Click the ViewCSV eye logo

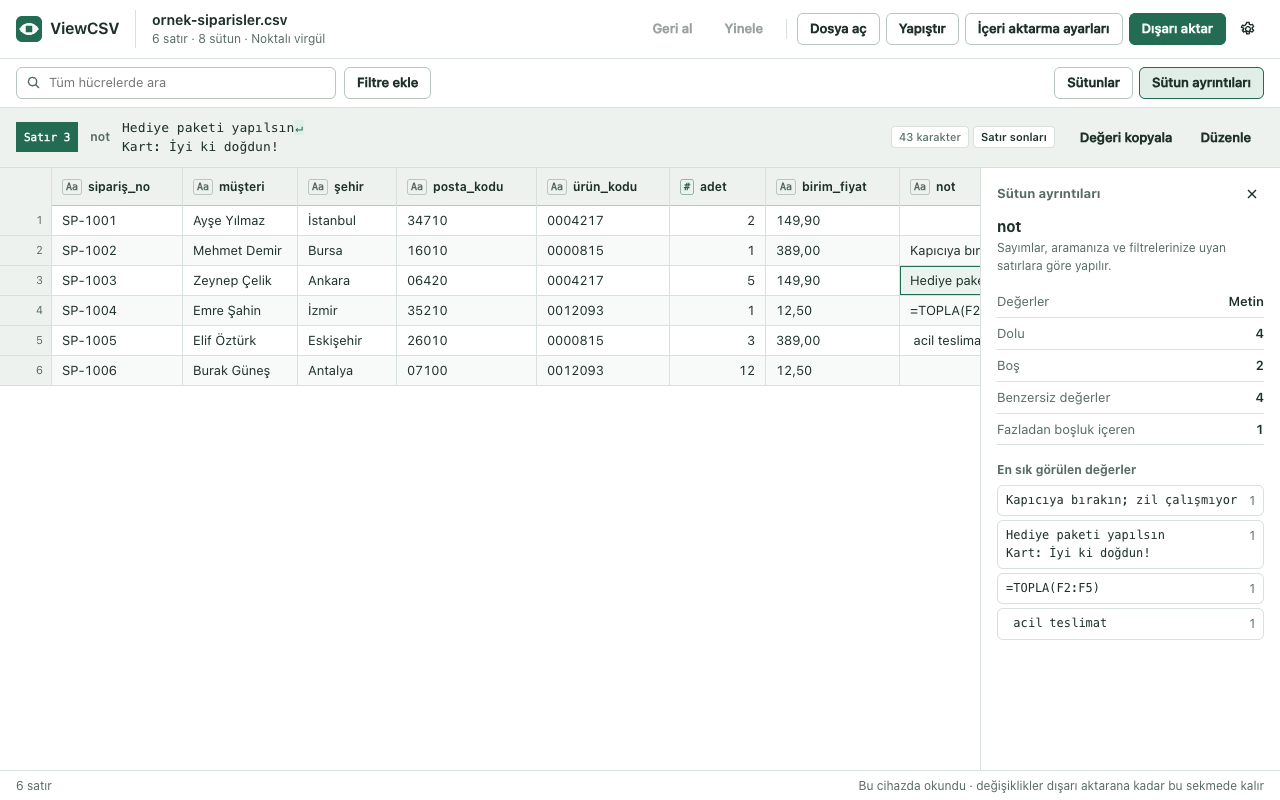tap(29, 29)
